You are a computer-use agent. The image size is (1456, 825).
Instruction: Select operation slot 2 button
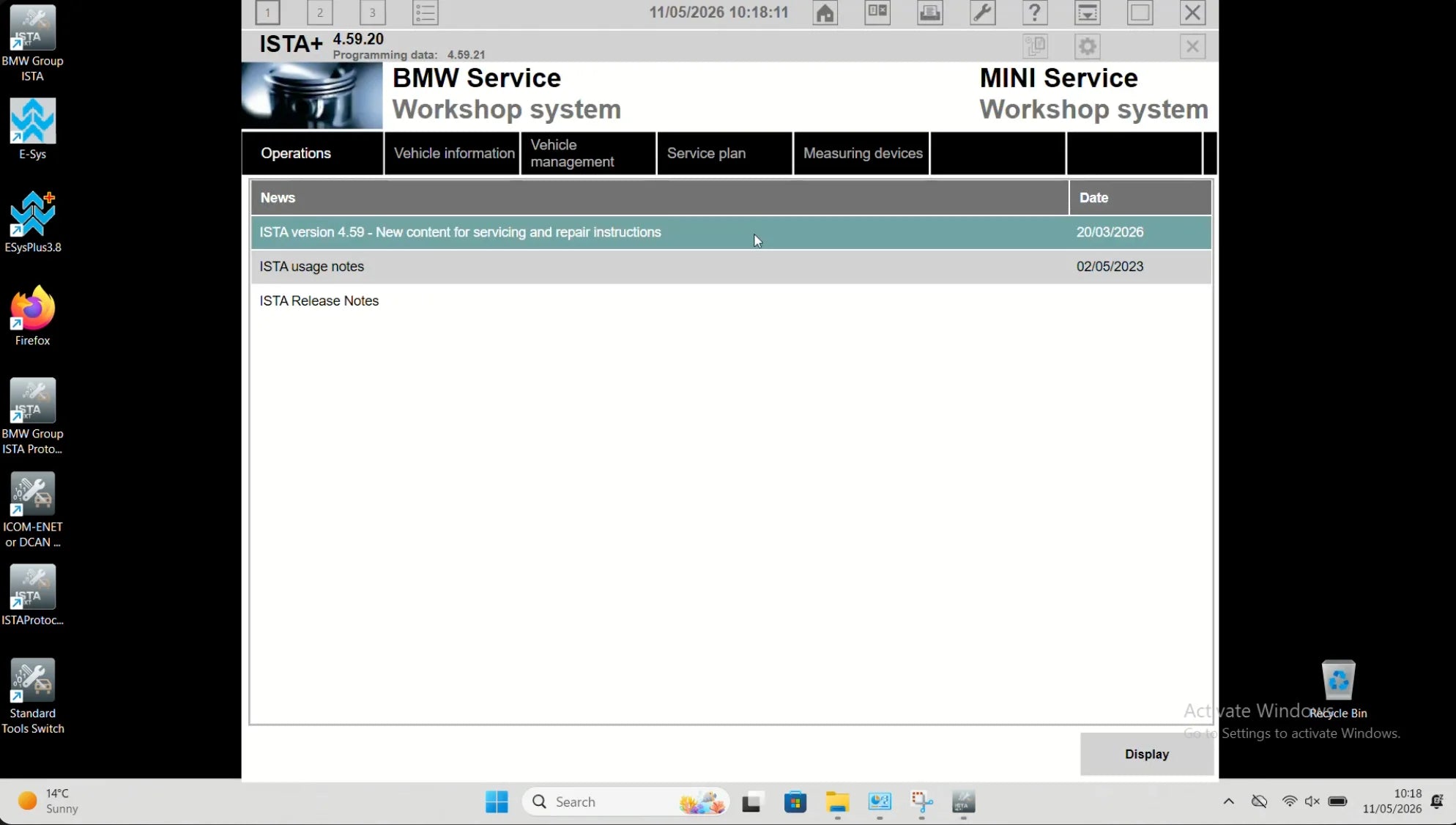tap(320, 12)
